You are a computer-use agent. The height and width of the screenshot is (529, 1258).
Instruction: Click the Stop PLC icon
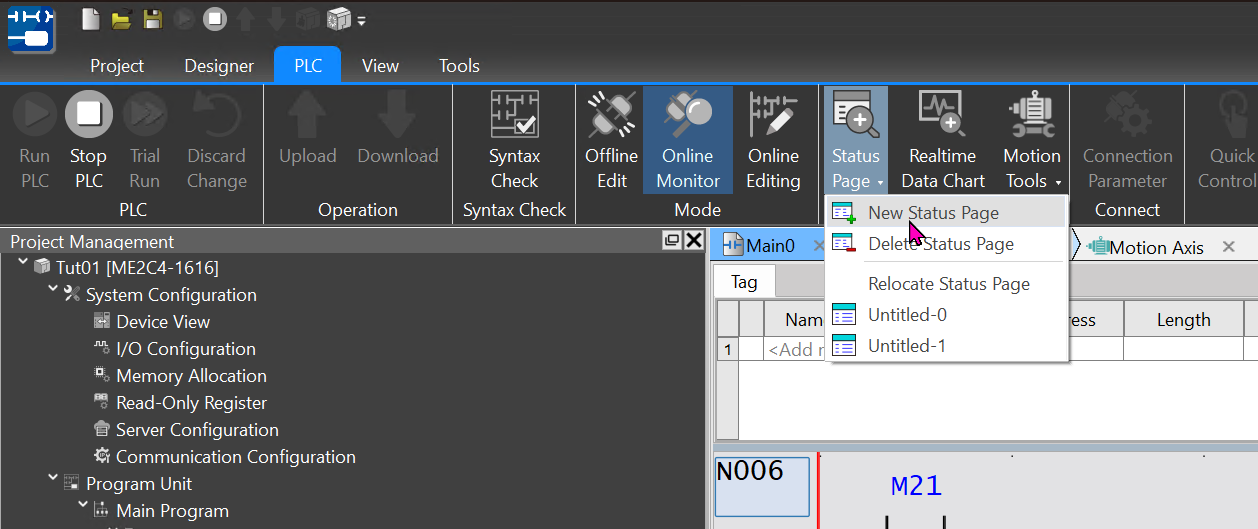click(88, 114)
